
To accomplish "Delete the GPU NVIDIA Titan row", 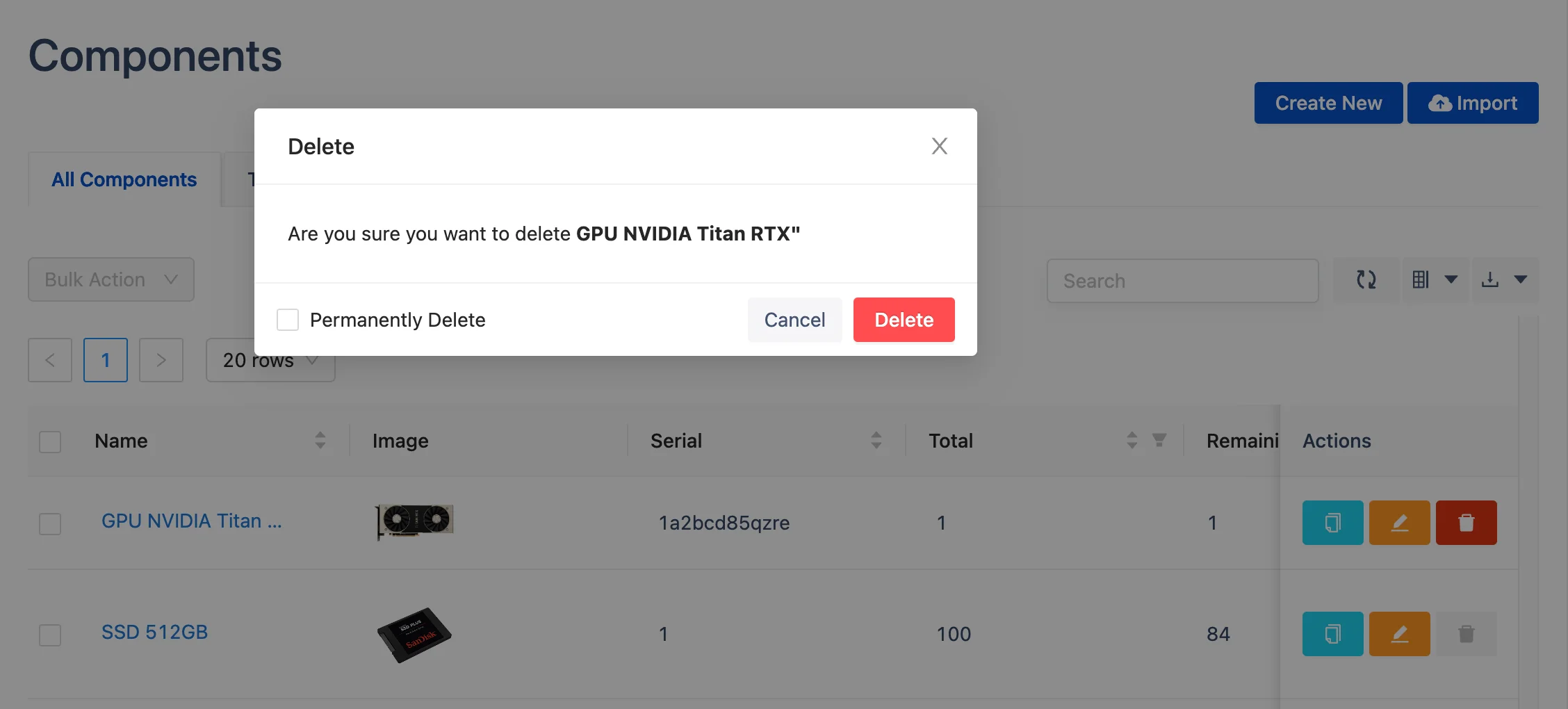I will pos(1466,523).
